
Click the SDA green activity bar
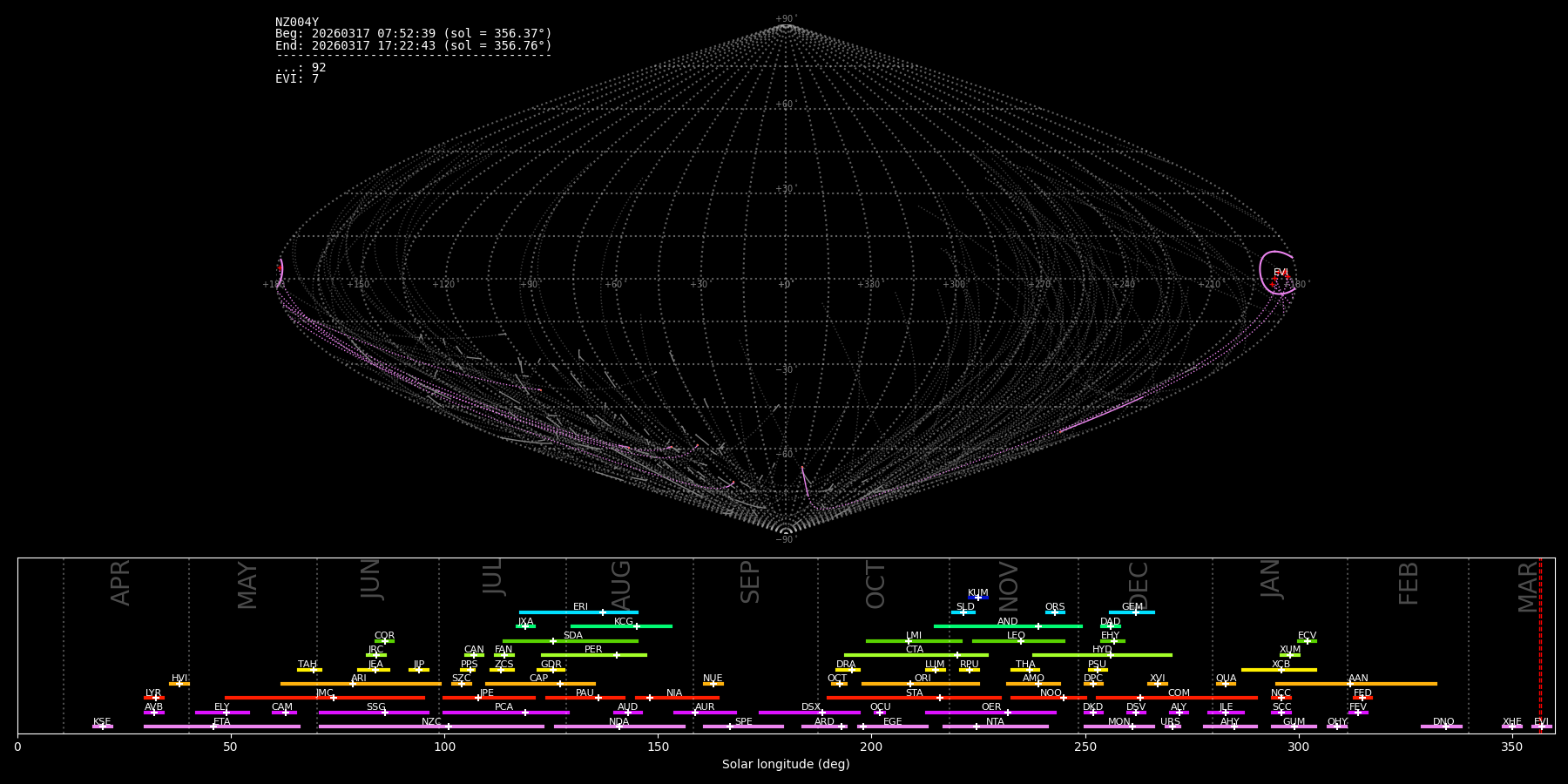click(571, 641)
